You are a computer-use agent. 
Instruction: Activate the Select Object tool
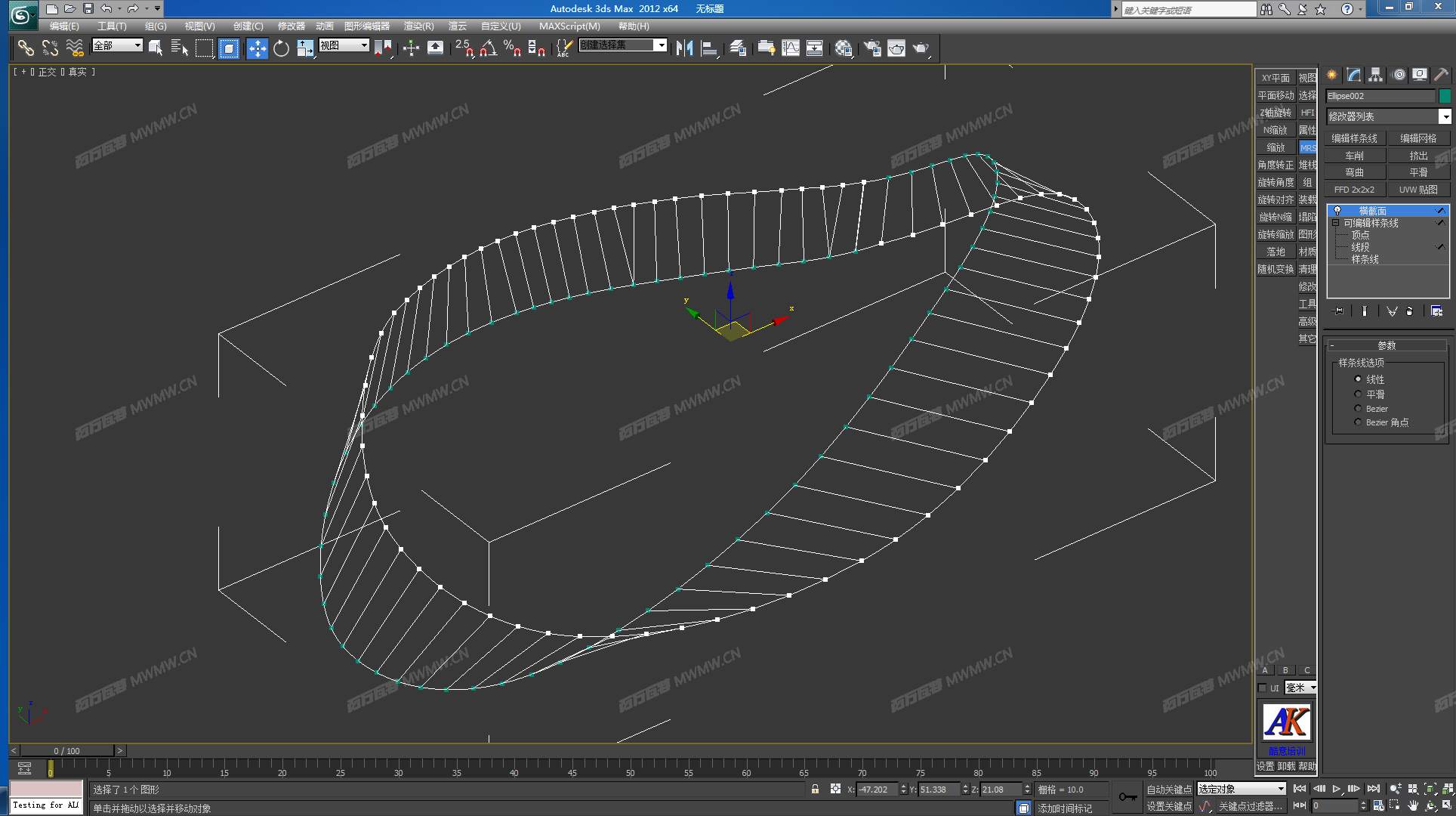point(156,48)
